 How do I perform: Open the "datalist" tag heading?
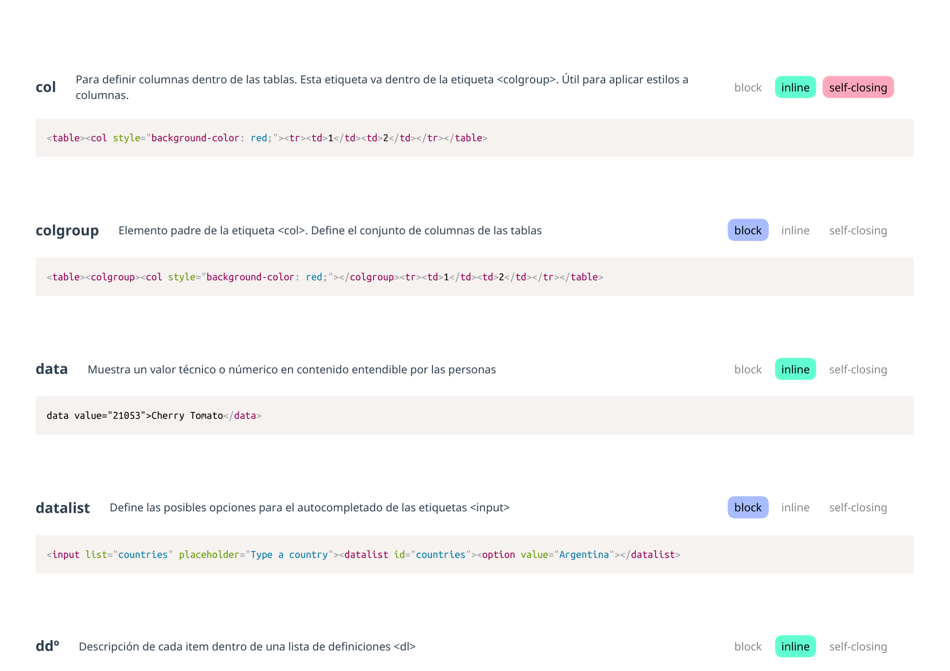pos(62,507)
